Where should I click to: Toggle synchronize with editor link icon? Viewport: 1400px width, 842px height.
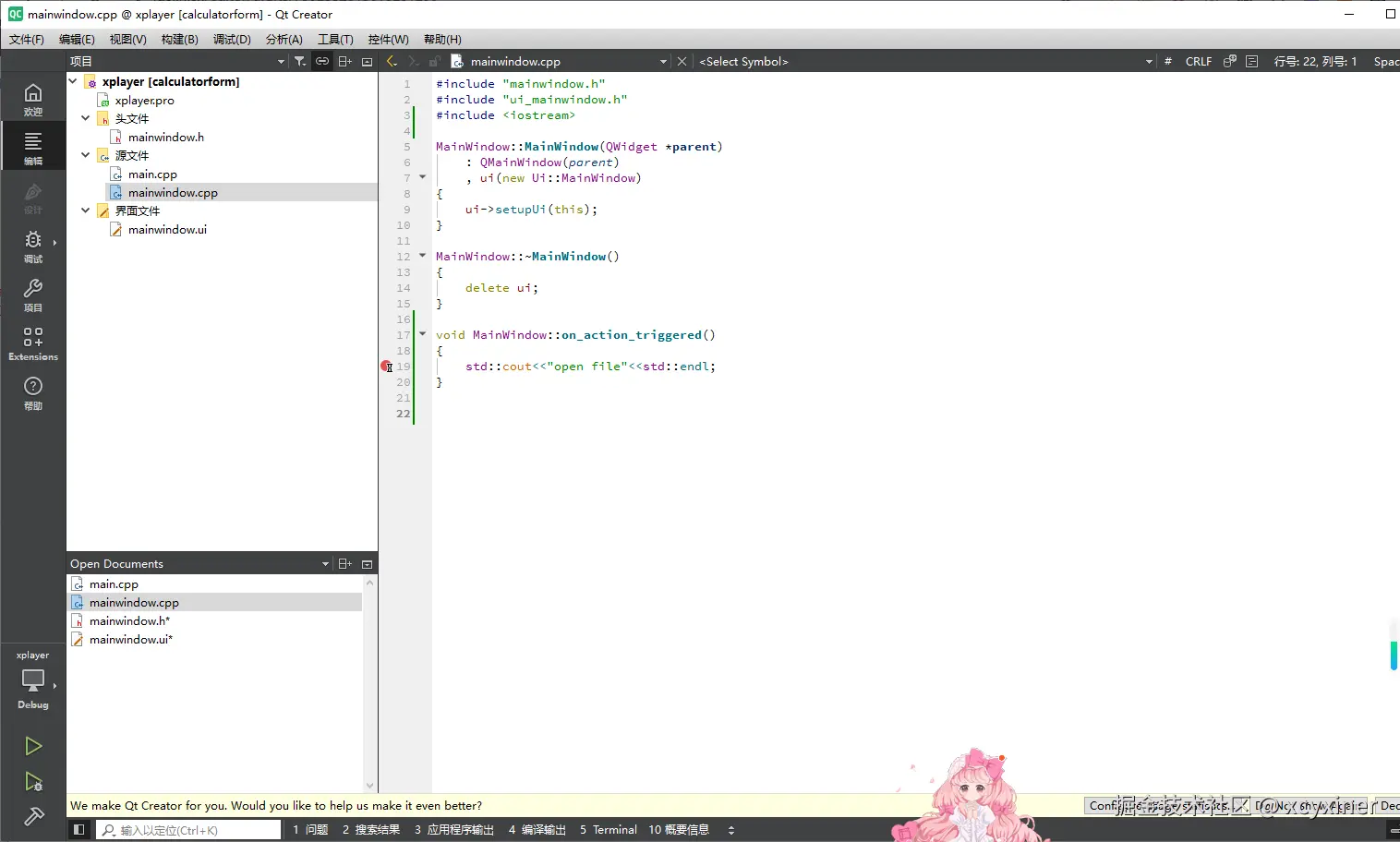(x=322, y=61)
